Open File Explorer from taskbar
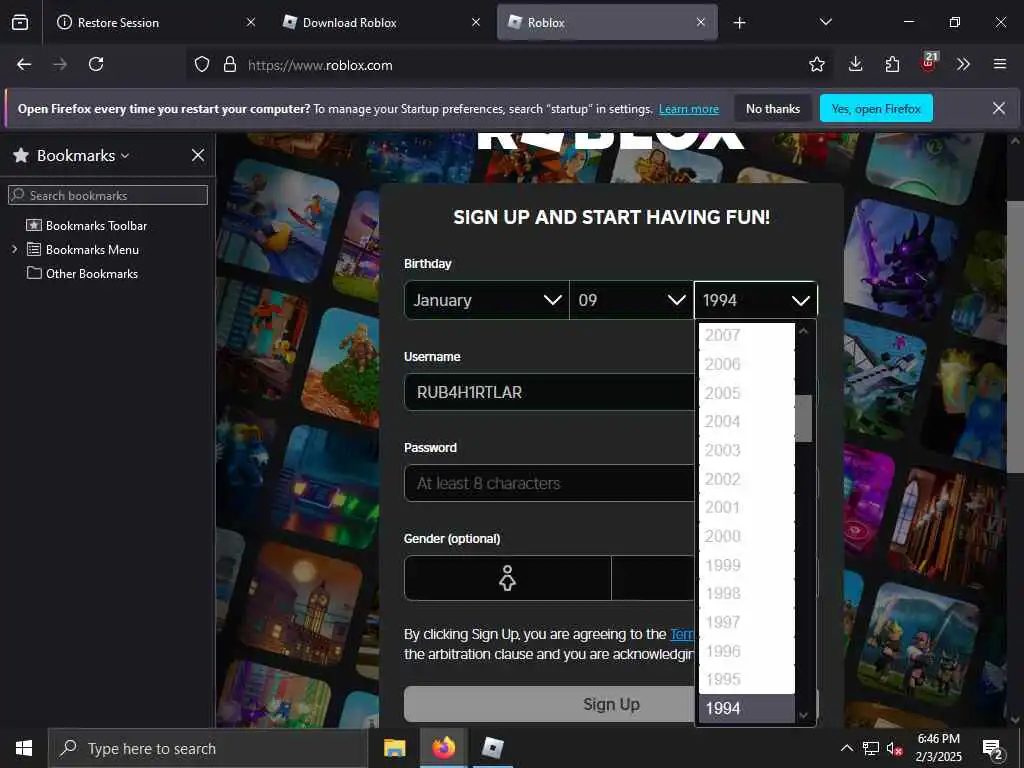The width and height of the screenshot is (1024, 768). click(394, 748)
